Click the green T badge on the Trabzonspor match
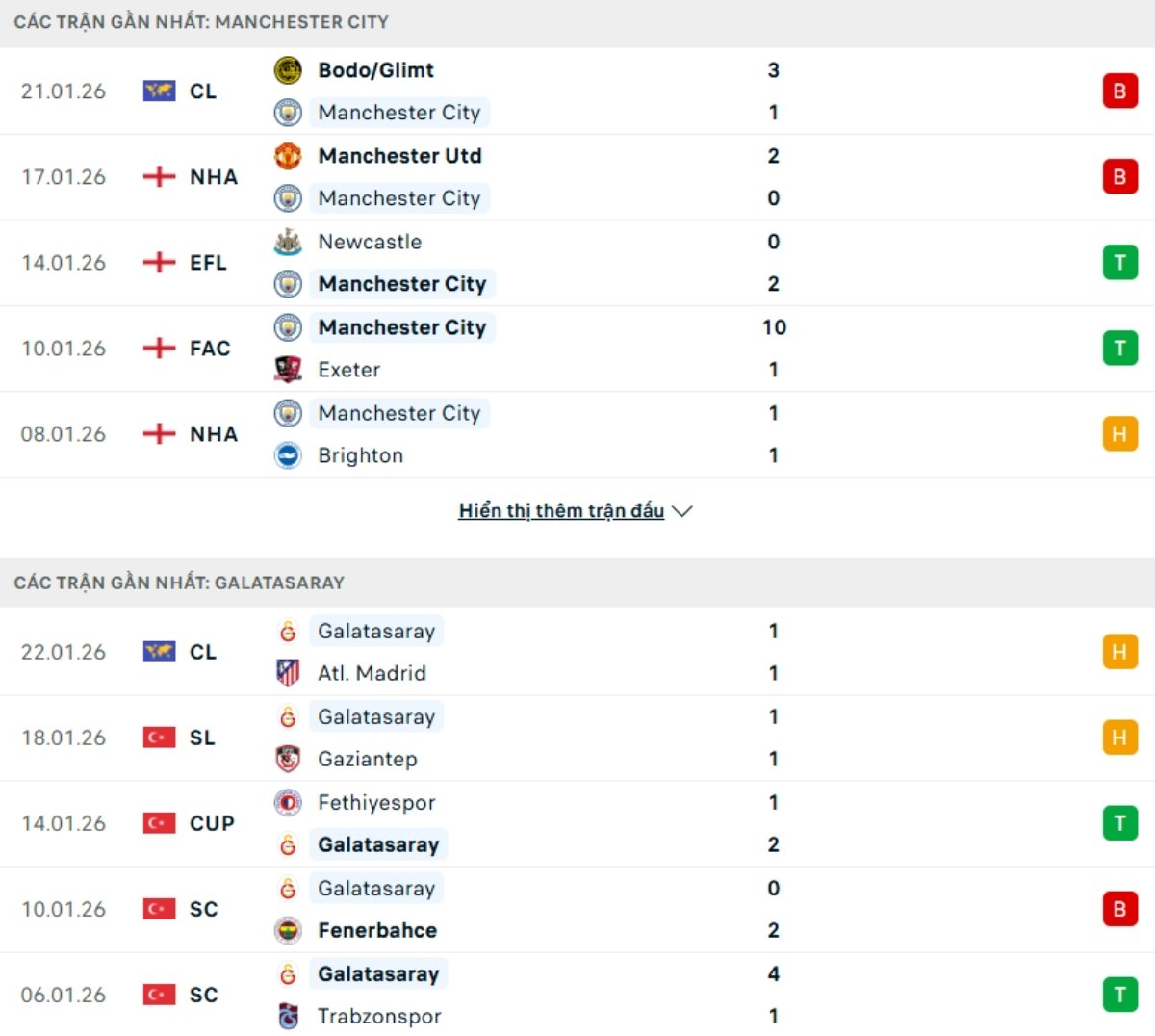This screenshot has height=1036, width=1155. click(1118, 995)
